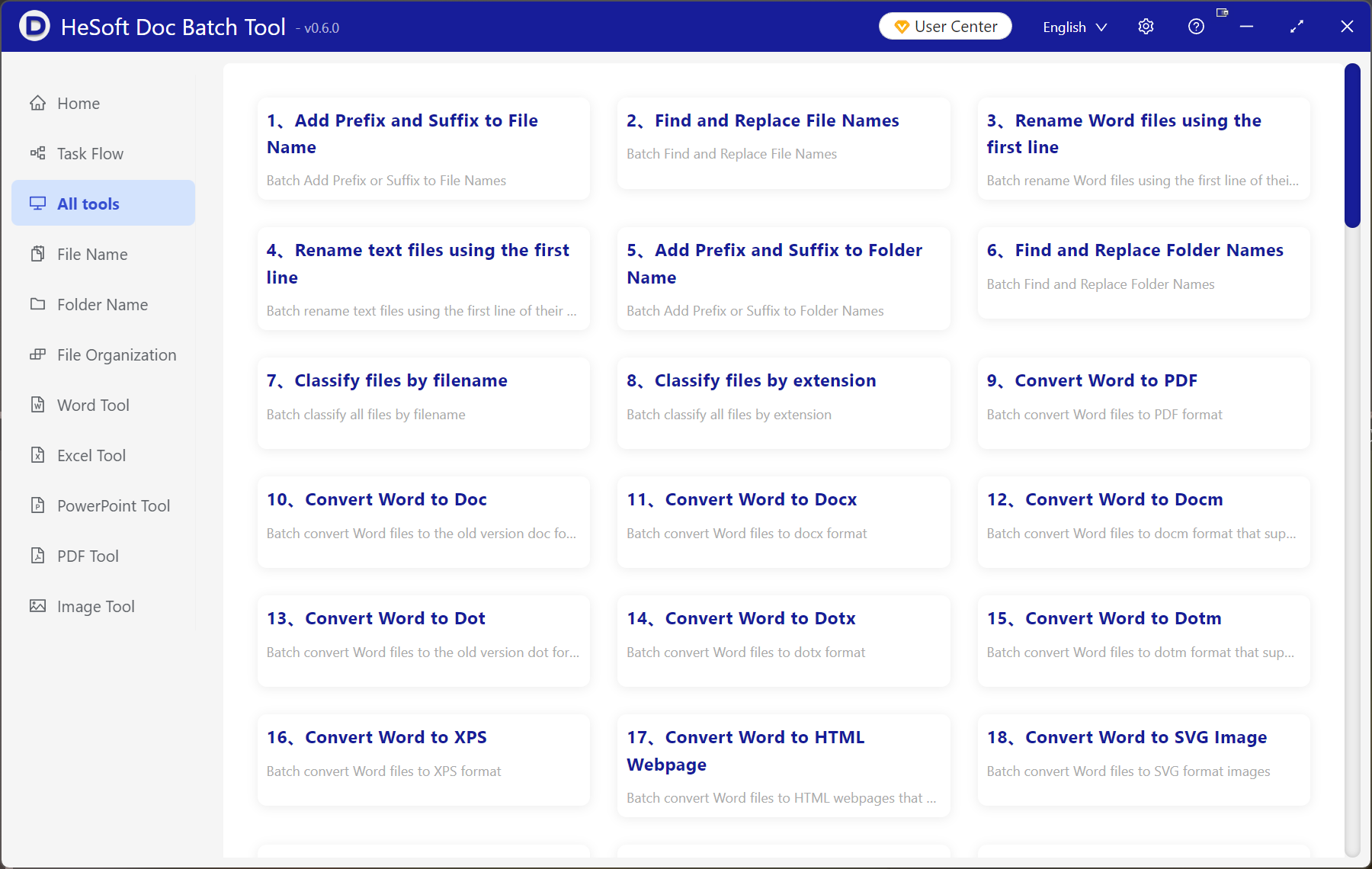The width and height of the screenshot is (1372, 869).
Task: Click 'Batch classify all files by extension' description
Action: 729,415
